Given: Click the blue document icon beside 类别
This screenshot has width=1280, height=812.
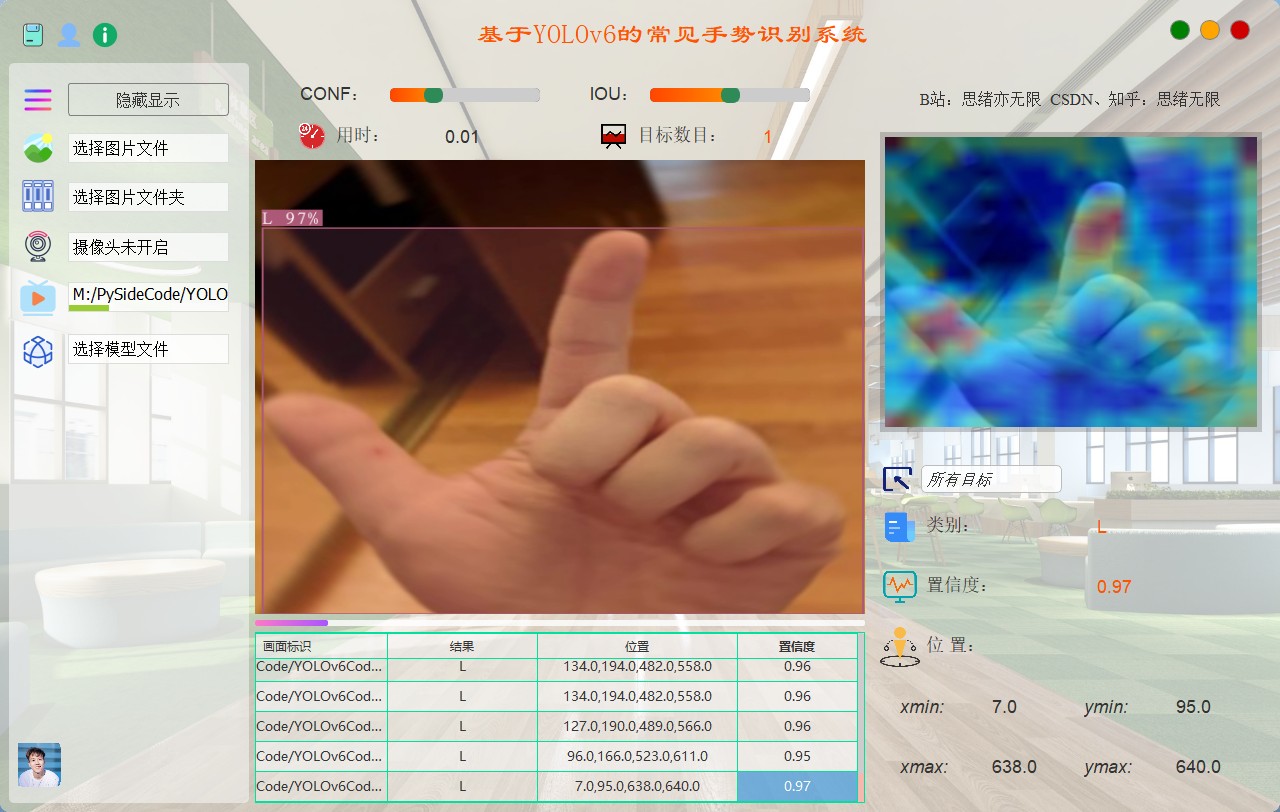Looking at the screenshot, I should 899,527.
